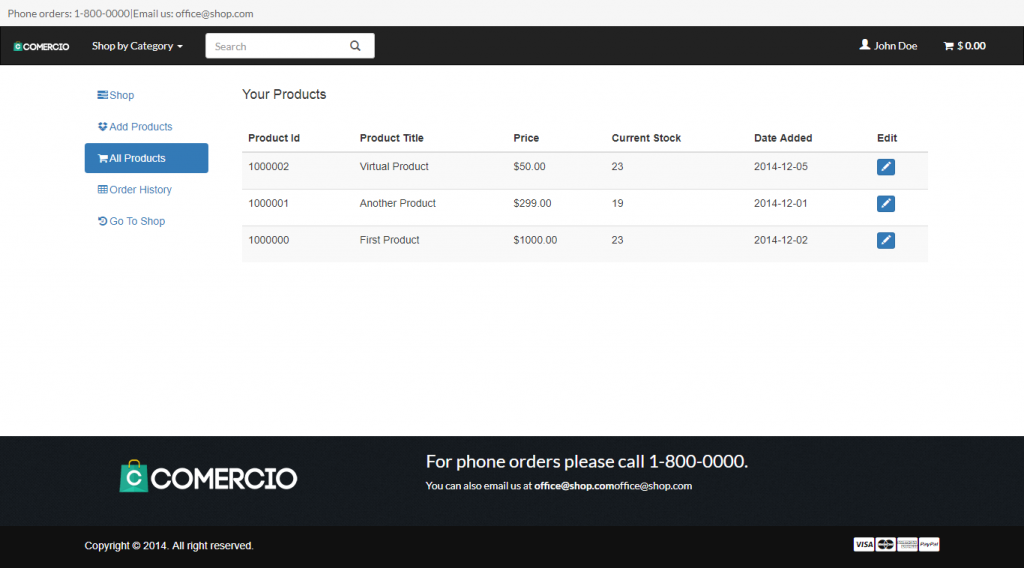Focus the Search input field

pyautogui.click(x=275, y=46)
